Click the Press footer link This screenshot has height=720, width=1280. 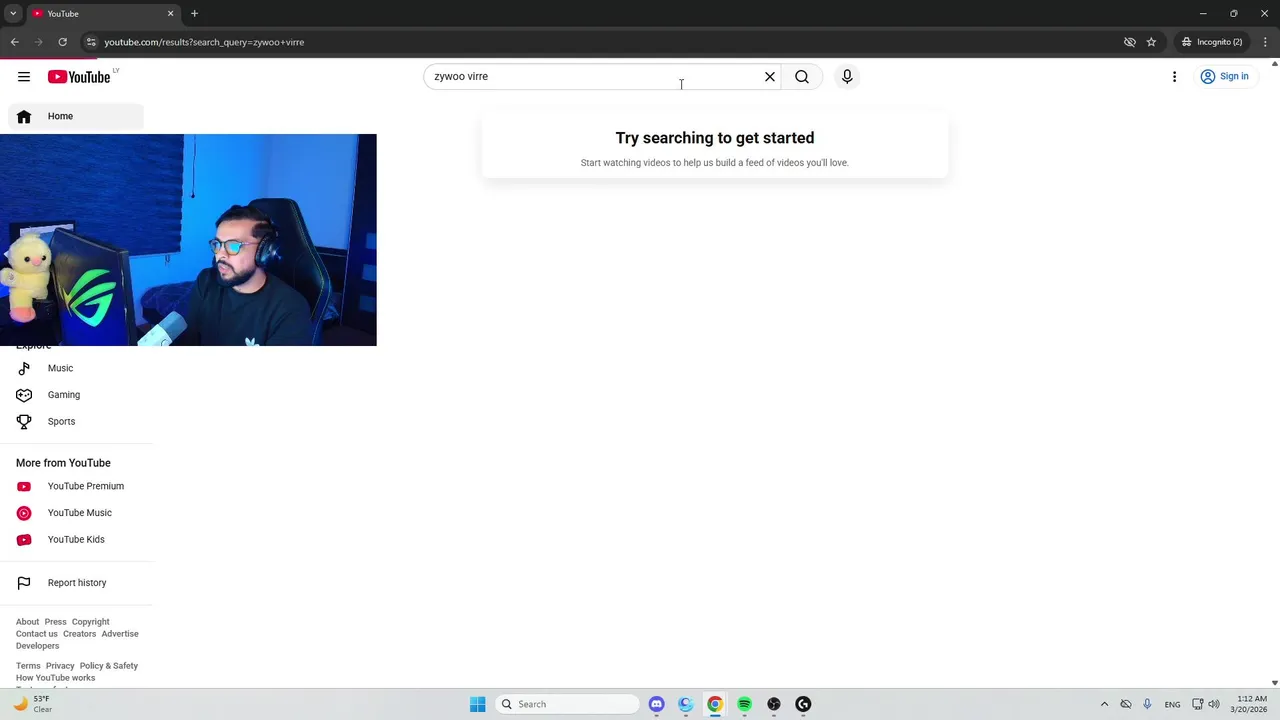[55, 622]
